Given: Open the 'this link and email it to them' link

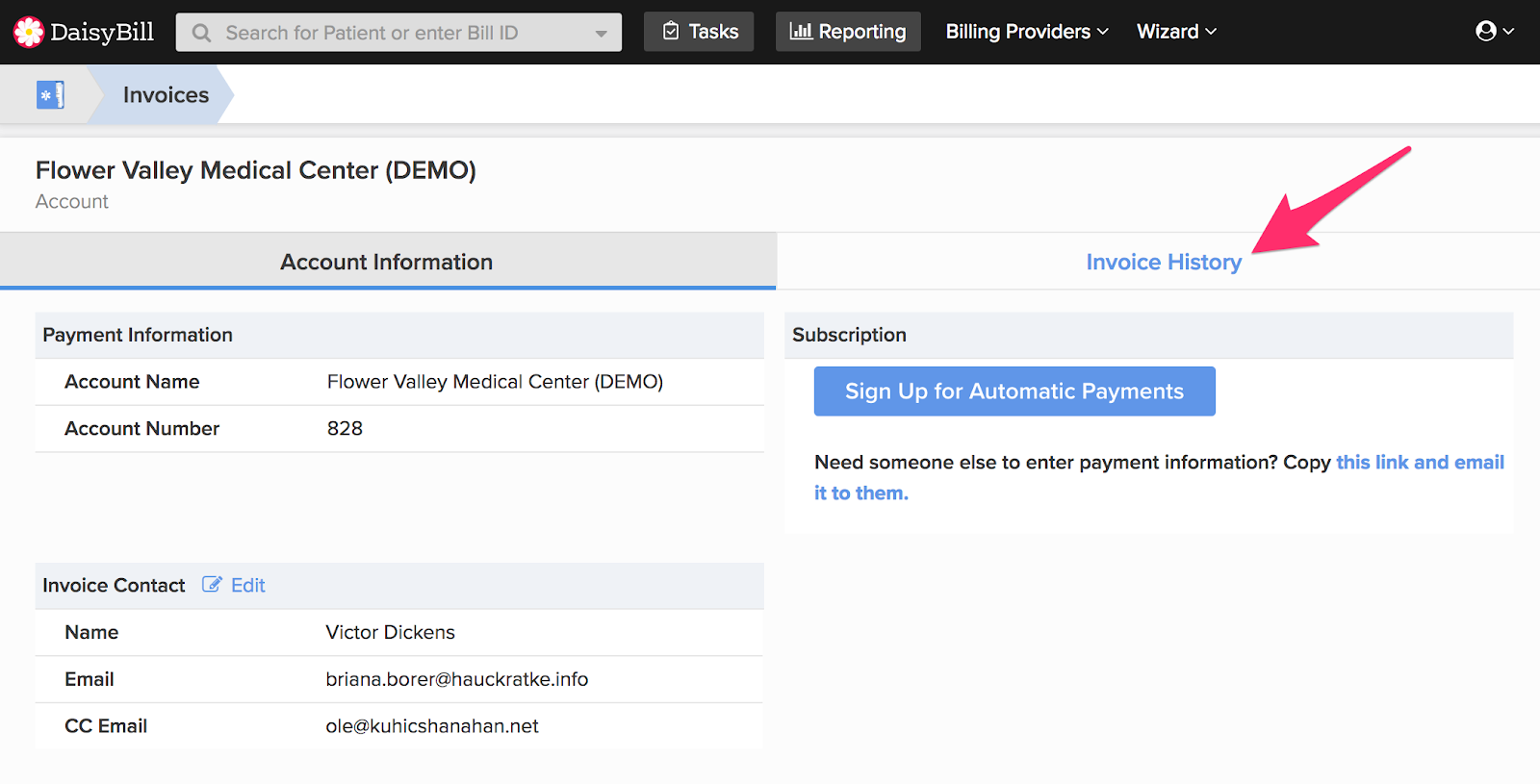Looking at the screenshot, I should [x=1421, y=462].
